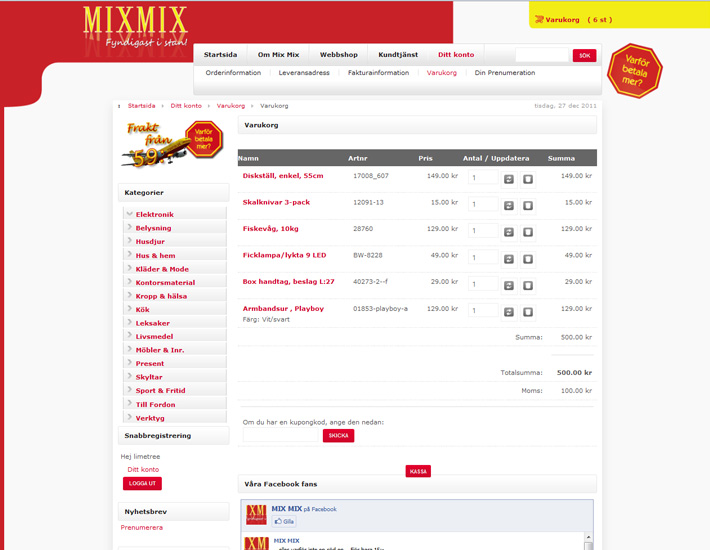
Task: Click remove icon for Ficklampa/lykta row
Action: 528,259
